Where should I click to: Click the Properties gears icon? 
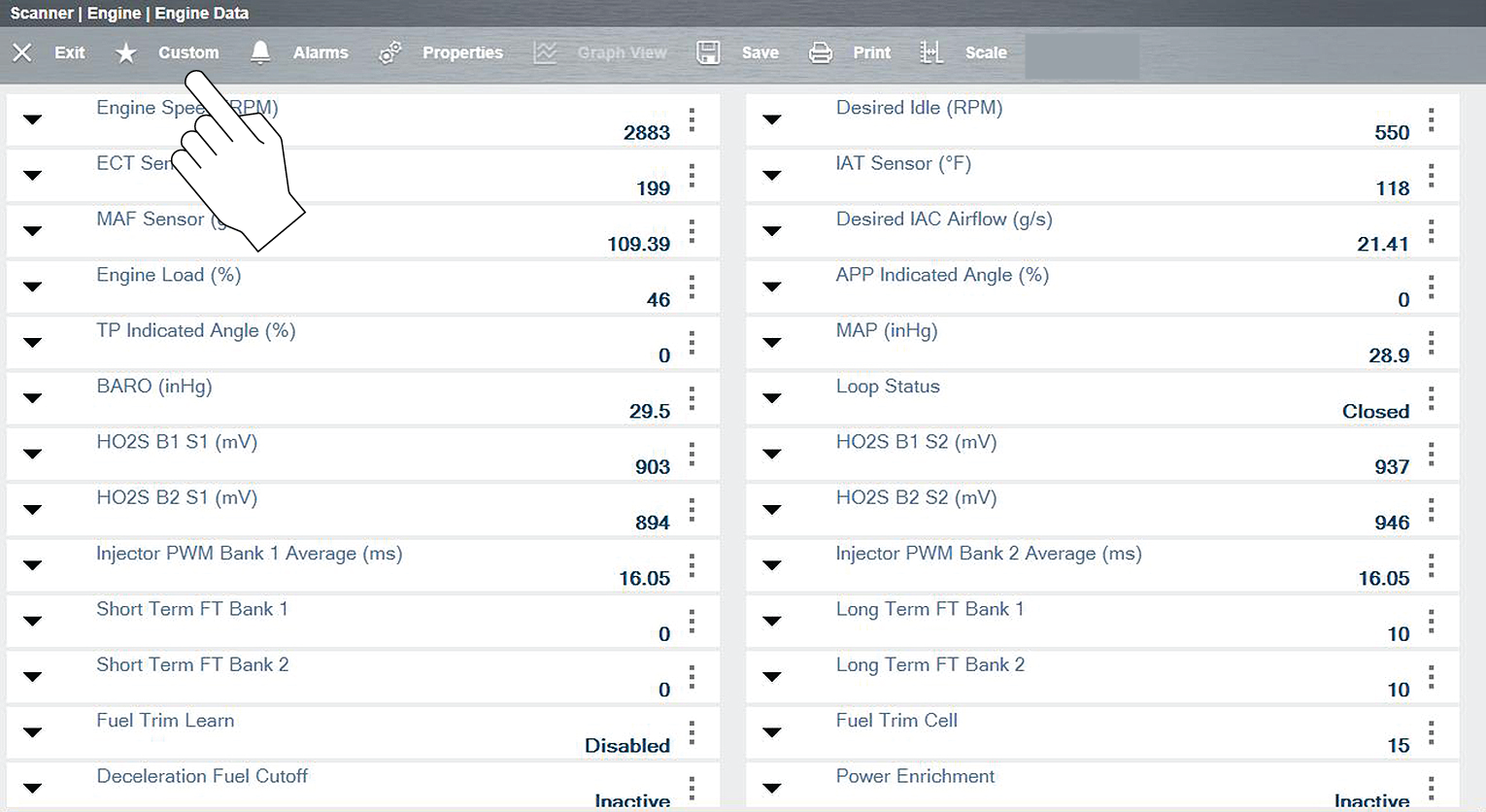tap(389, 52)
